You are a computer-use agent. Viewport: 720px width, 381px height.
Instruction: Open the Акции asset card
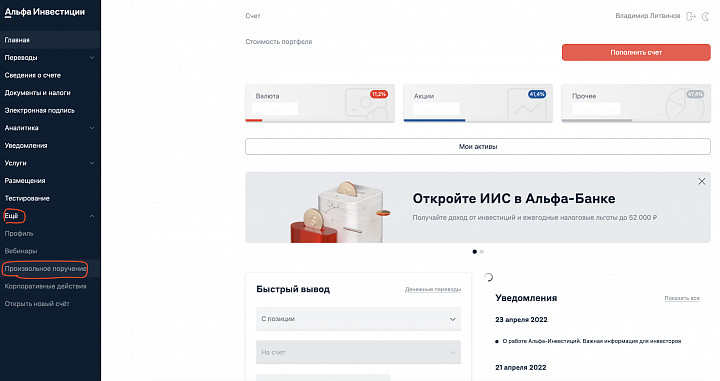(x=478, y=103)
